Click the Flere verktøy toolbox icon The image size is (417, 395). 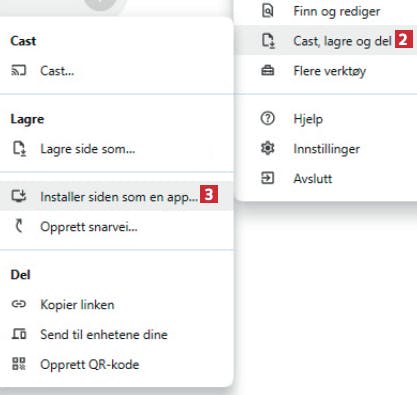[x=268, y=71]
